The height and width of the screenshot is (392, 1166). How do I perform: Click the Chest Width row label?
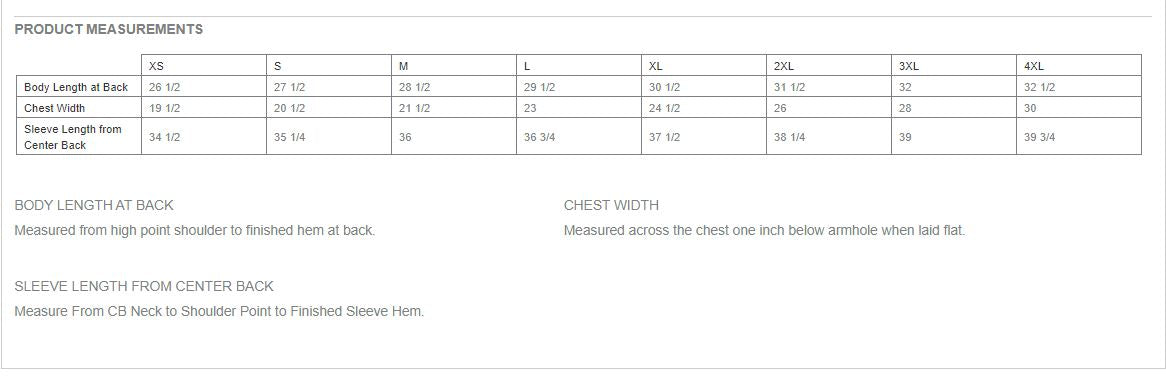[54, 108]
